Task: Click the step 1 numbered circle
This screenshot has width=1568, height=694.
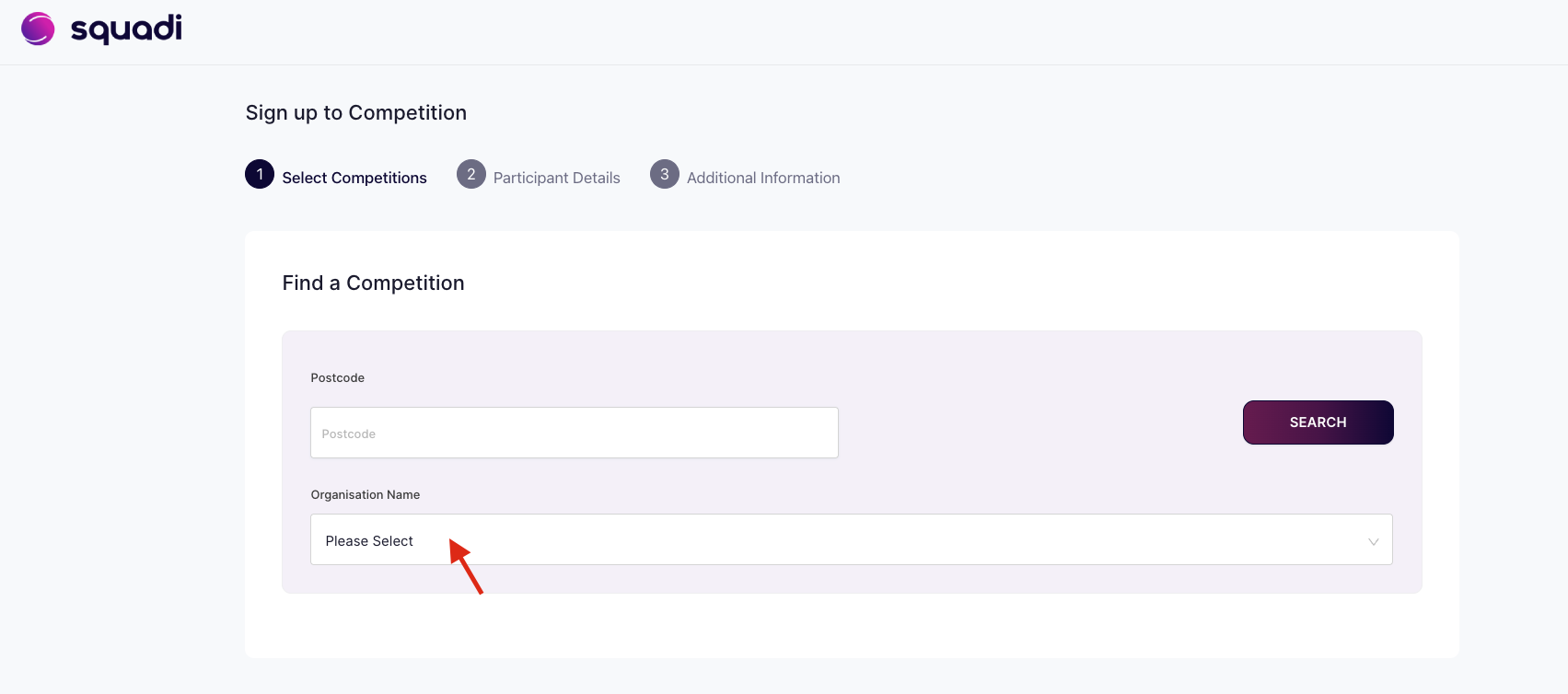Action: (259, 174)
